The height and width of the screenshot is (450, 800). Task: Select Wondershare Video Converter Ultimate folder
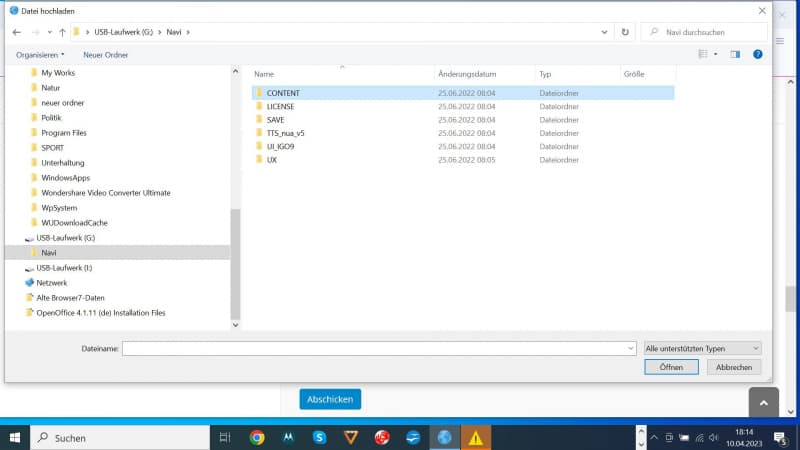click(x=106, y=193)
